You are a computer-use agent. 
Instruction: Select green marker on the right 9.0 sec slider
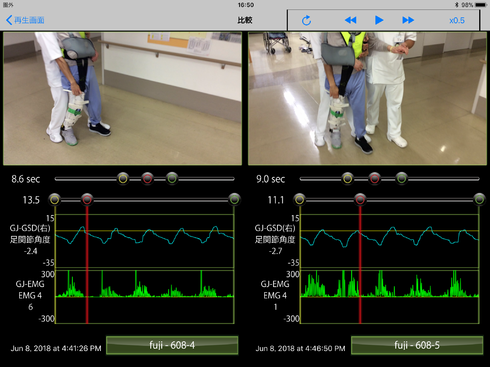tap(402, 179)
